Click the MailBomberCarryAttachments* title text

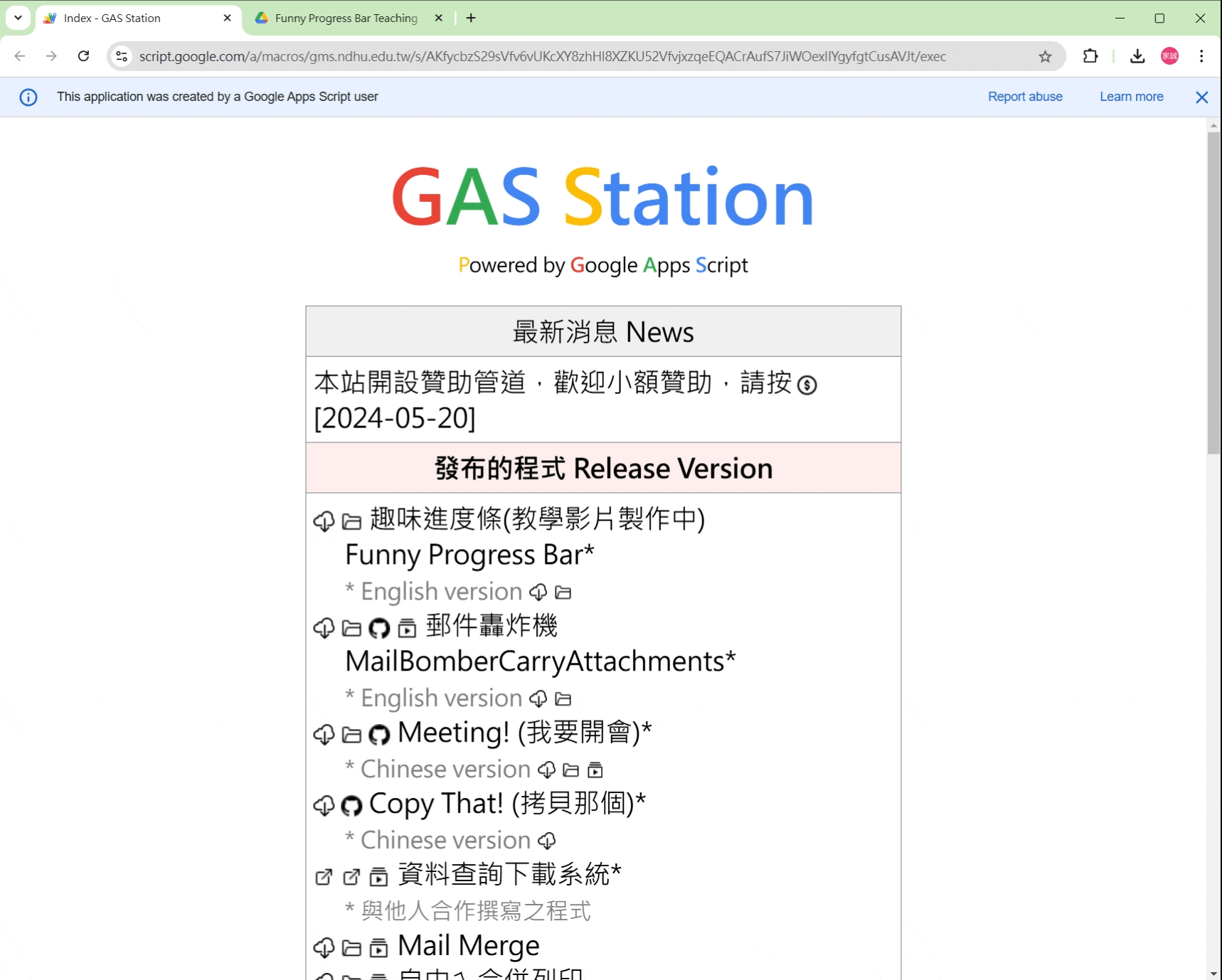(x=541, y=661)
